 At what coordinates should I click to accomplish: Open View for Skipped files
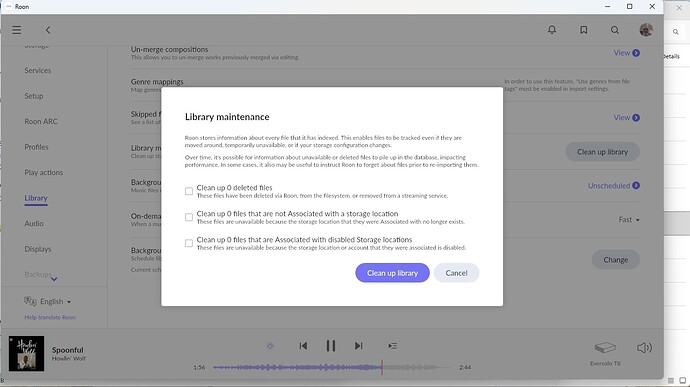(627, 118)
